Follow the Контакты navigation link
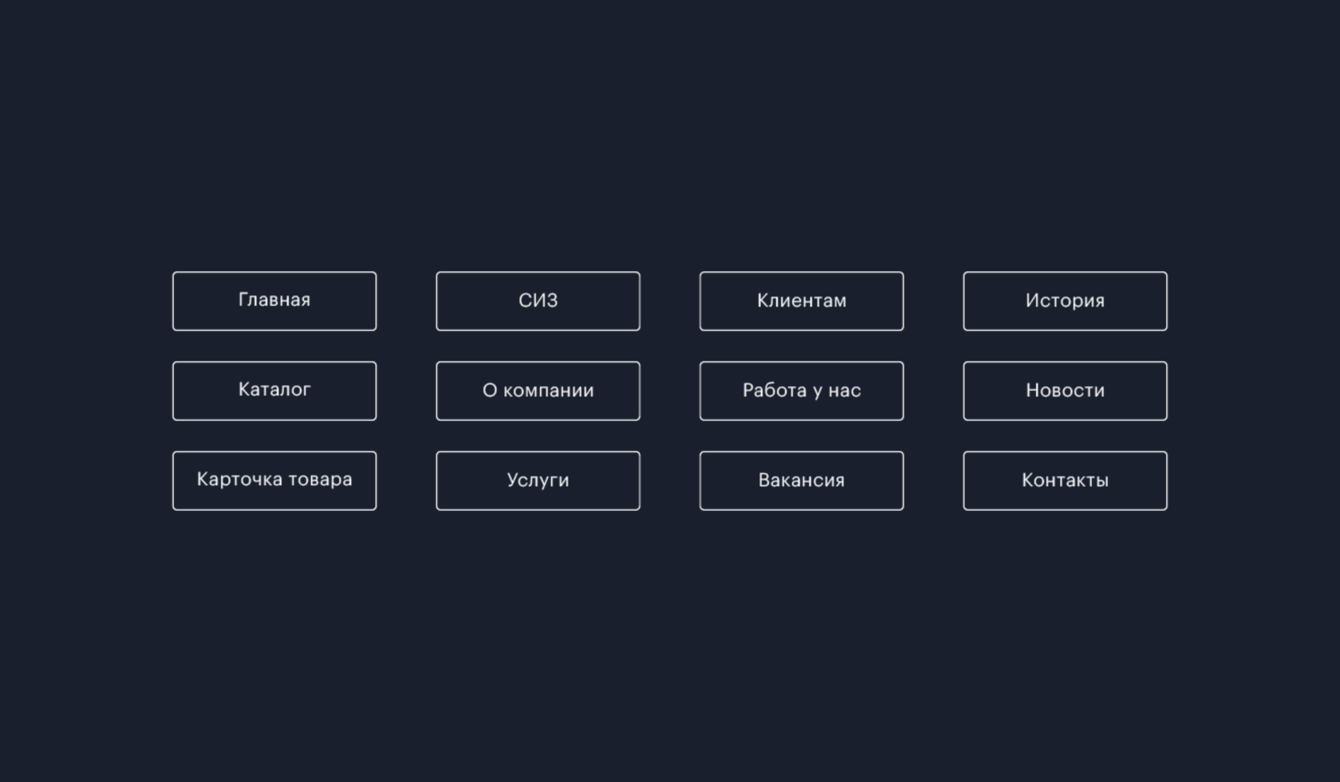This screenshot has width=1340, height=782. click(1065, 481)
